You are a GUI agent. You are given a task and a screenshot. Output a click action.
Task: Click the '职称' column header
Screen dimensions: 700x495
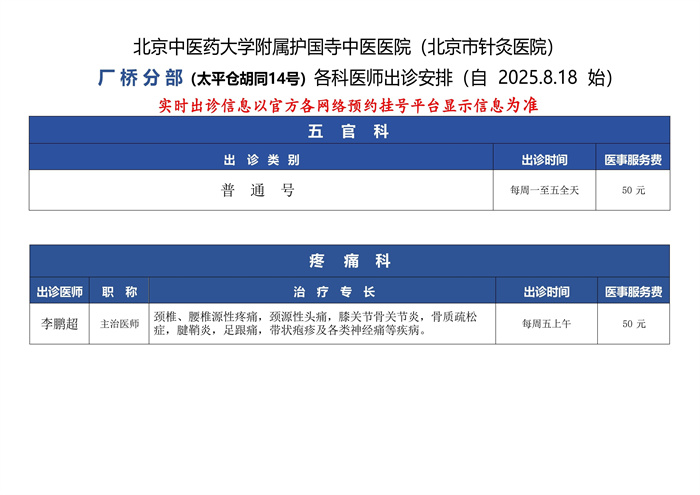coord(119,292)
